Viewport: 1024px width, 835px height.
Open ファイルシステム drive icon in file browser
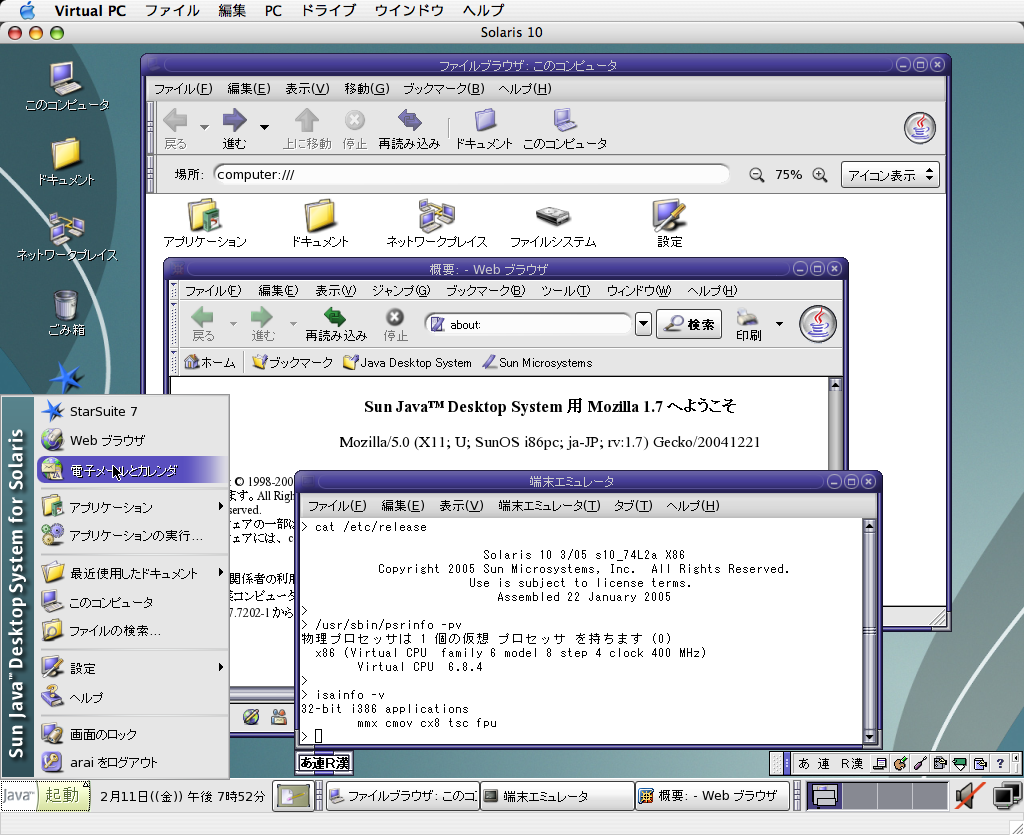(553, 224)
